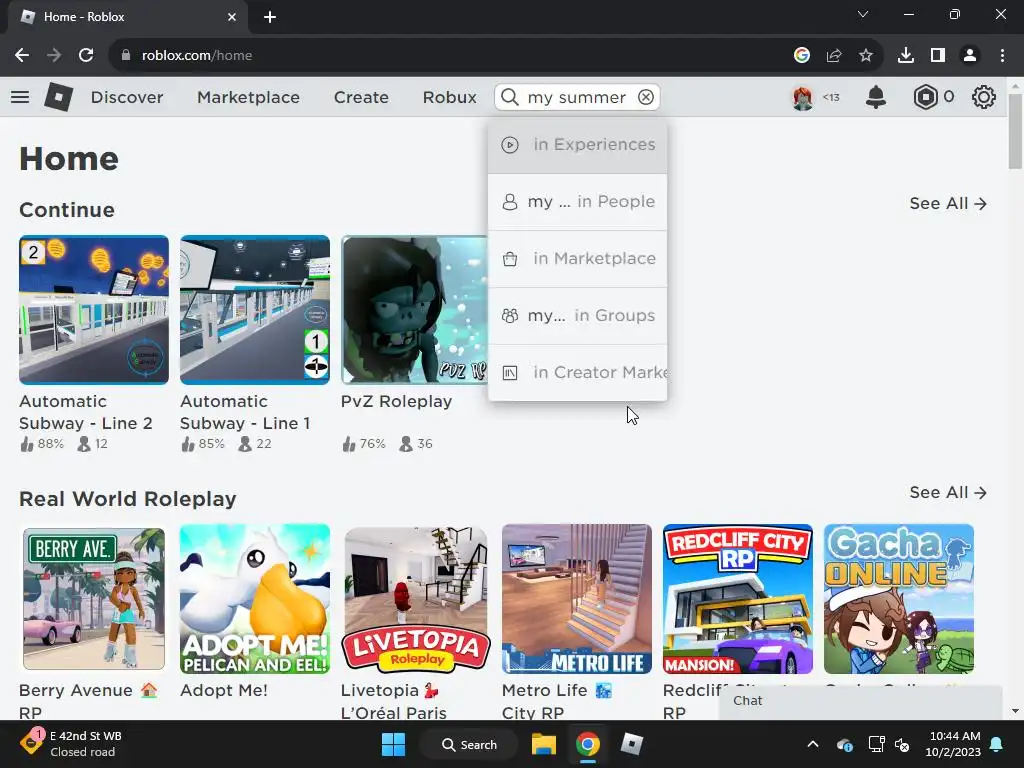Open a new browser tab
The image size is (1024, 768).
click(x=270, y=17)
